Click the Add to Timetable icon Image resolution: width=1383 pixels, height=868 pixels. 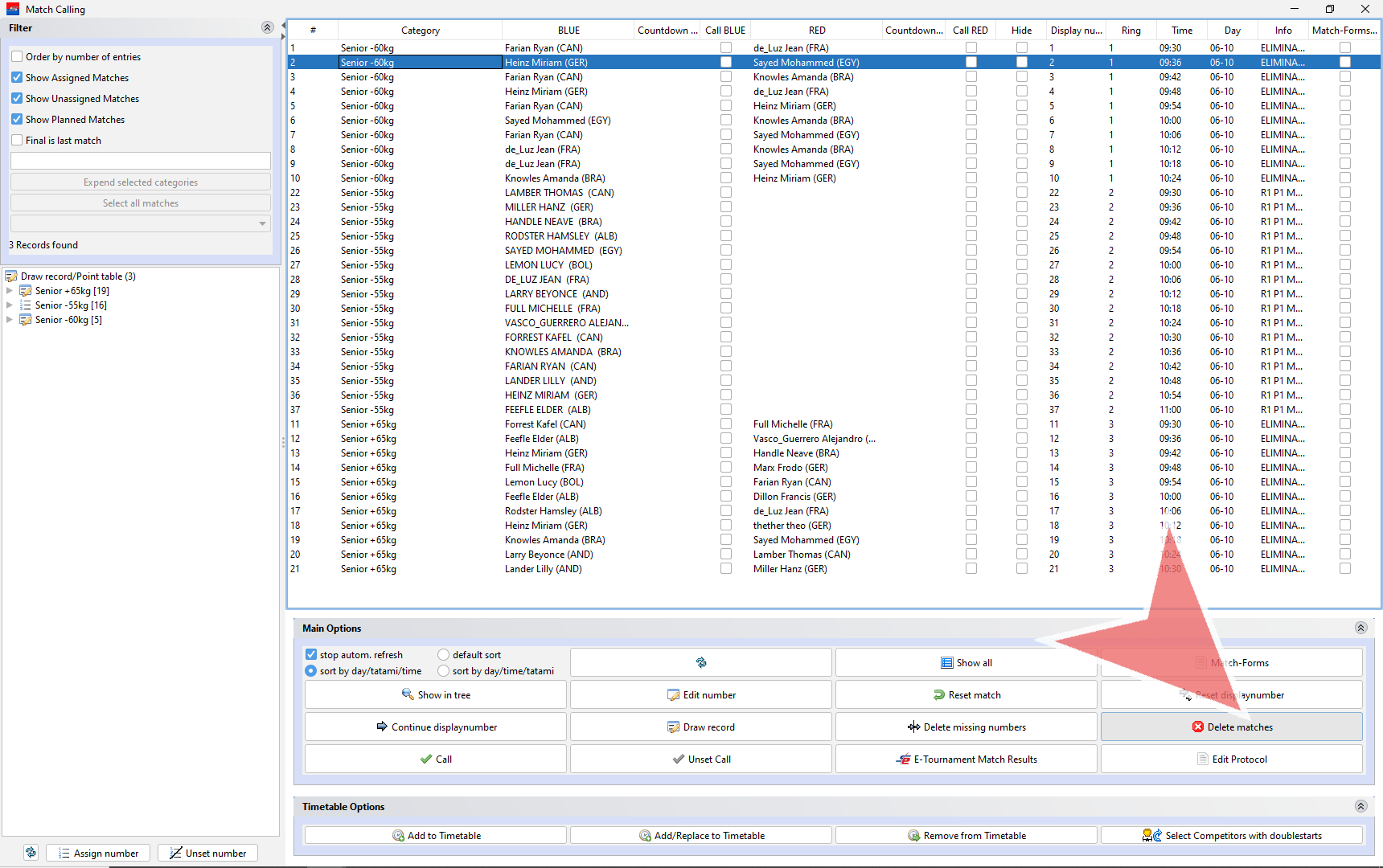pyautogui.click(x=398, y=836)
